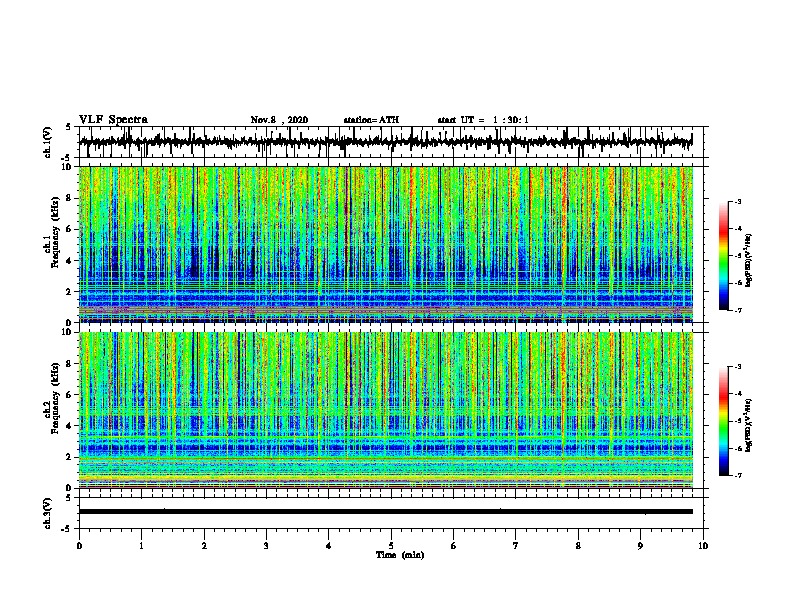Click the "VLF Spectra" title text
The width and height of the screenshot is (792, 612).
113,120
